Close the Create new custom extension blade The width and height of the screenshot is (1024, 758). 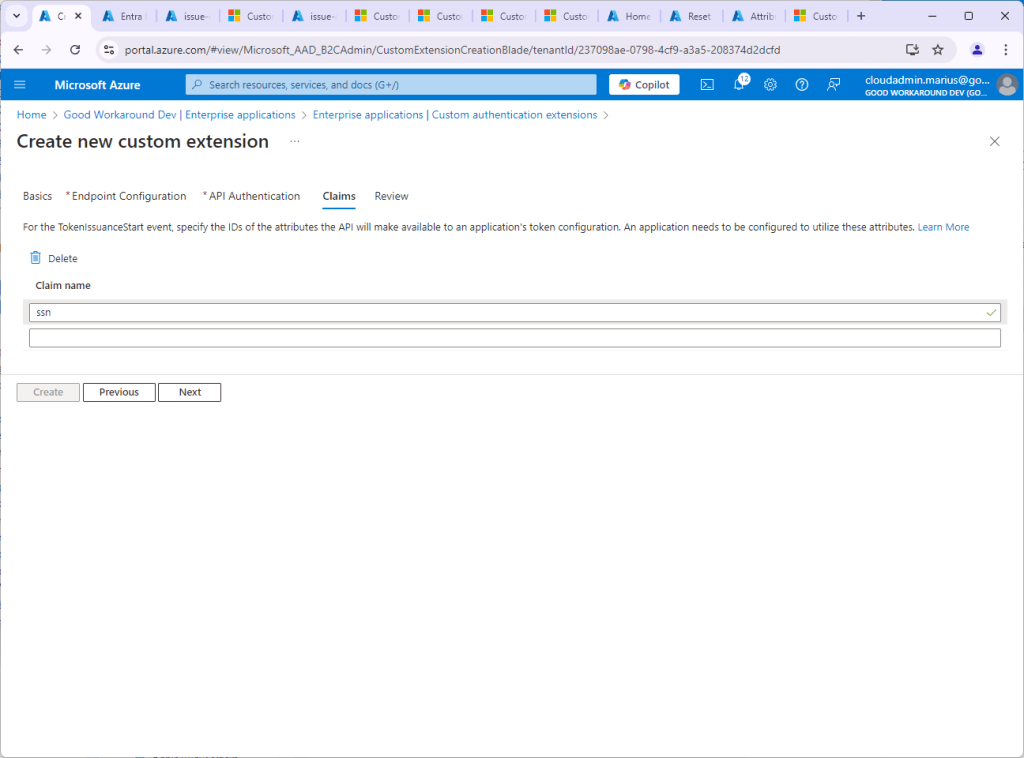click(x=994, y=142)
